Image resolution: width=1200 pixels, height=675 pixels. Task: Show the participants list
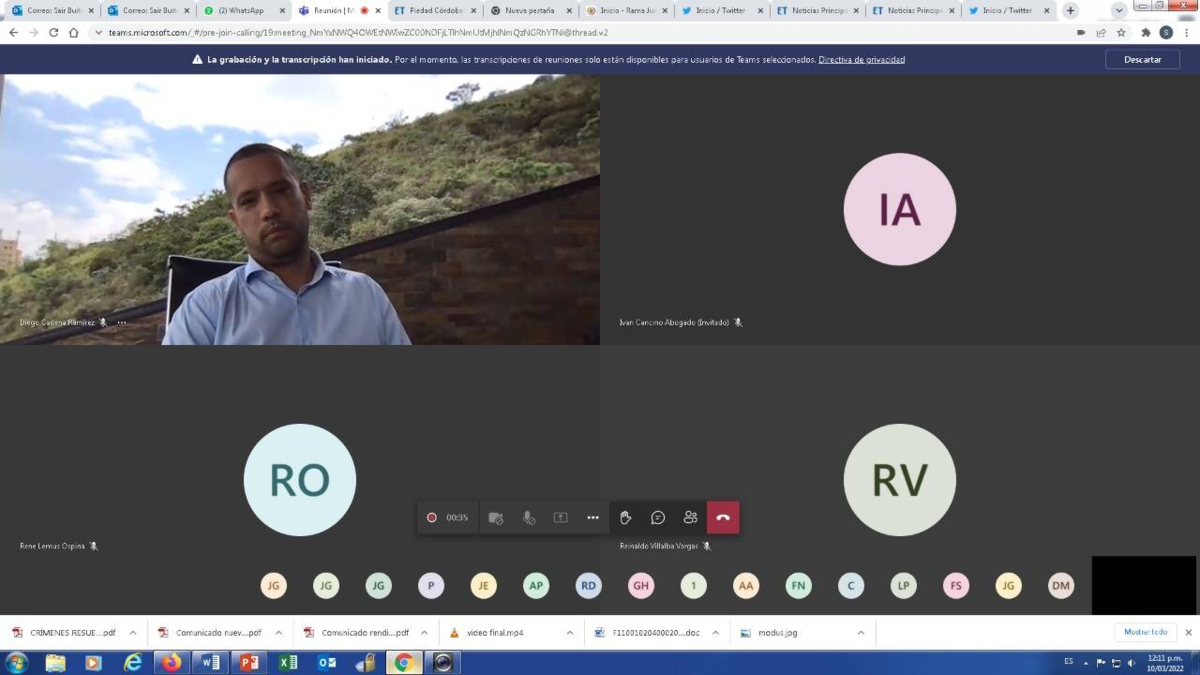690,518
